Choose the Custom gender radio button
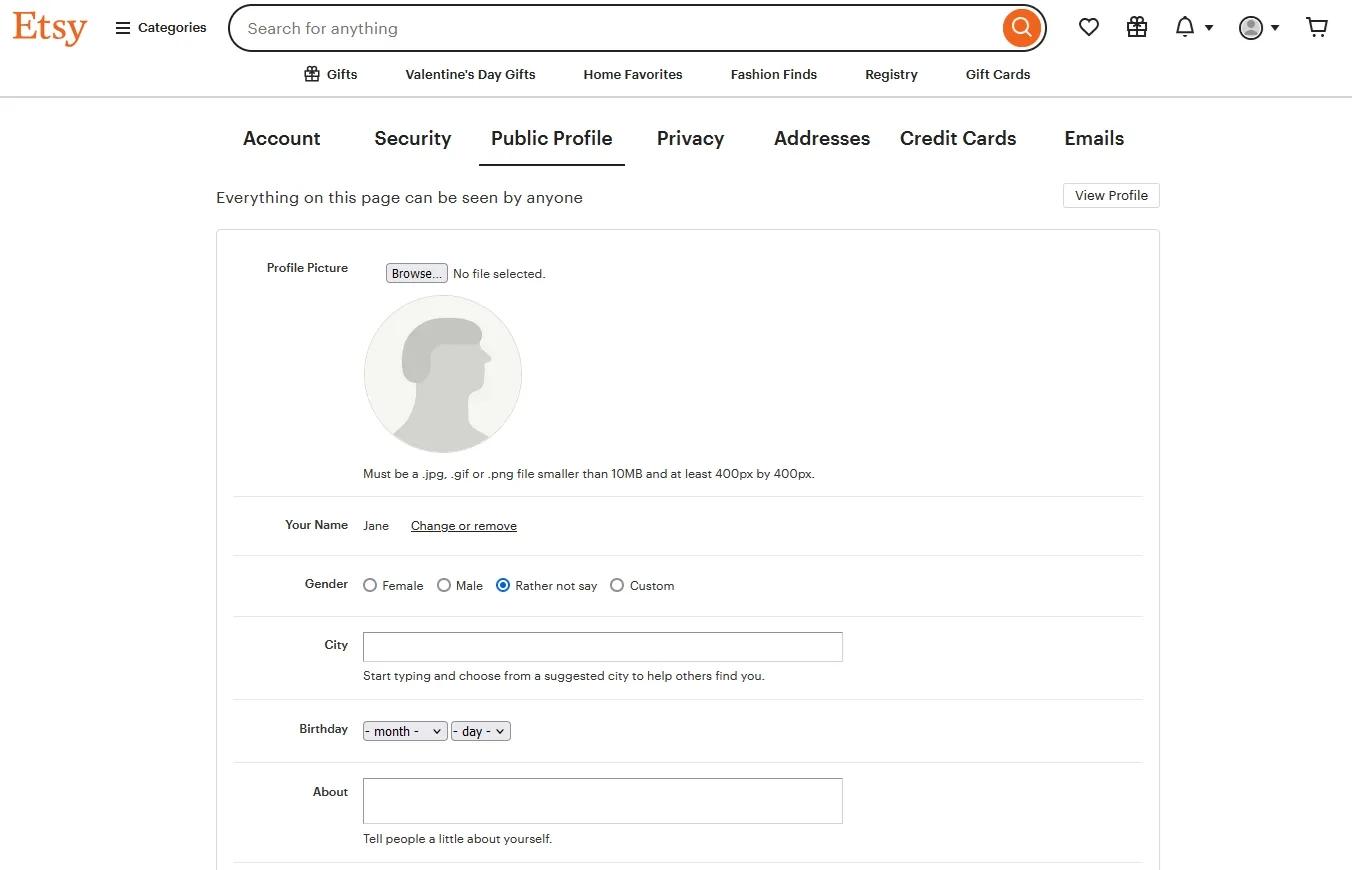This screenshot has height=870, width=1352. click(617, 586)
